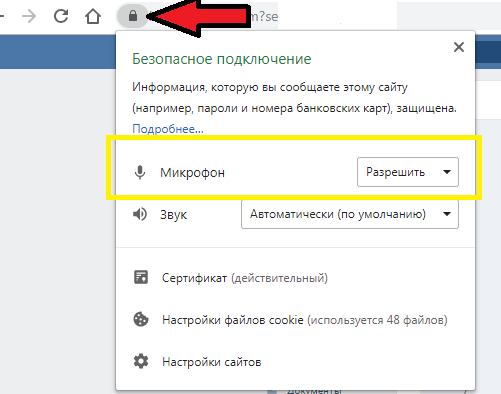Viewport: 501px width, 394px height.
Task: Click the microphone icon
Action: pyautogui.click(x=140, y=172)
